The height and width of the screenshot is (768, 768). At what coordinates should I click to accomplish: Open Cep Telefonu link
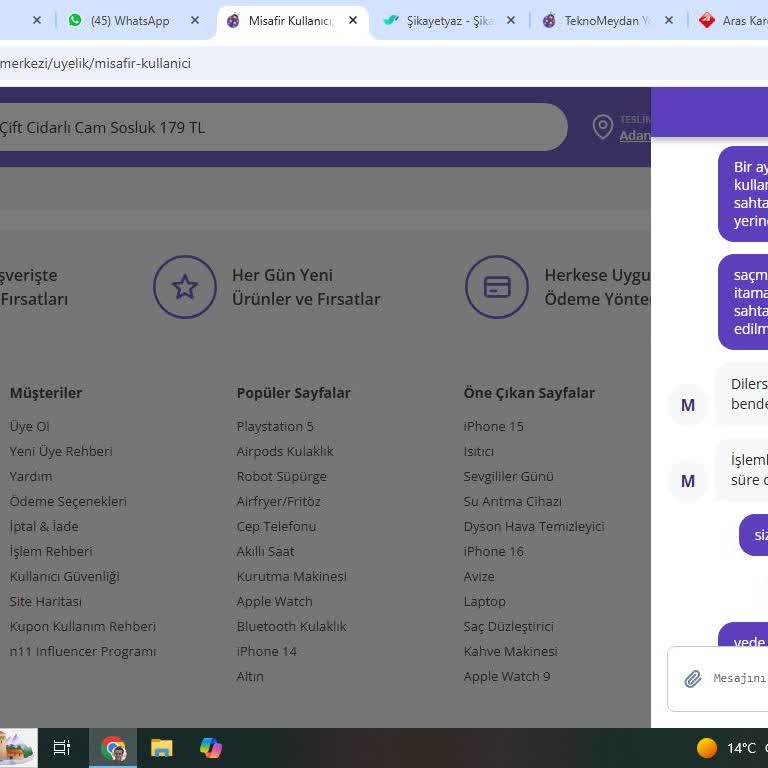coord(276,527)
